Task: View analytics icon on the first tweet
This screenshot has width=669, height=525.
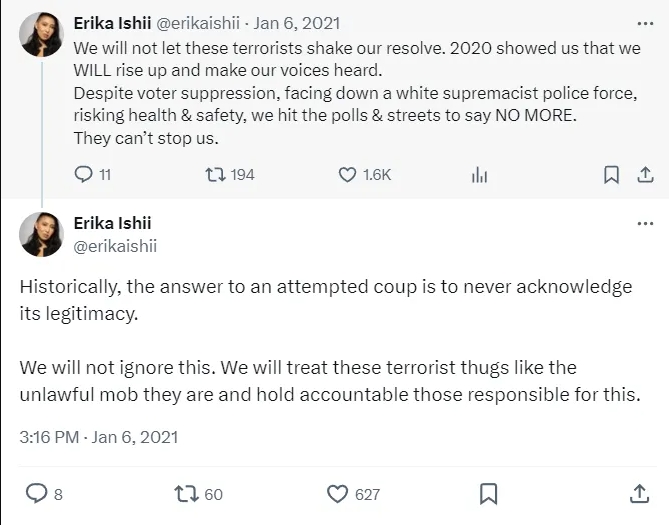Action: 480,175
